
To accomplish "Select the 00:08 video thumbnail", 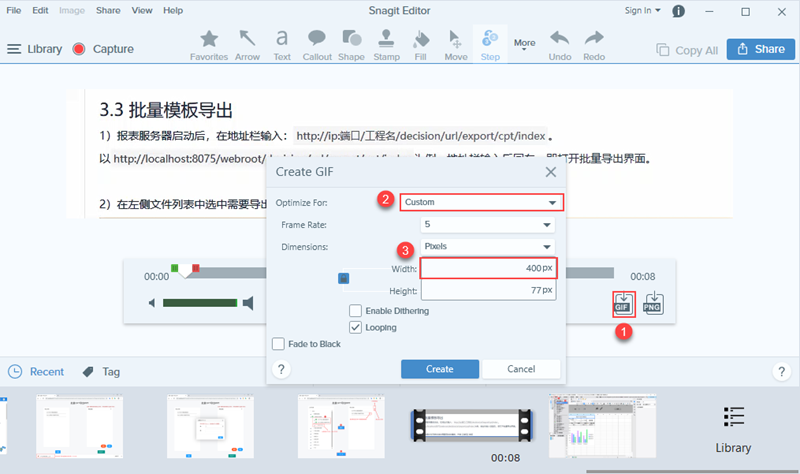I will pos(471,426).
